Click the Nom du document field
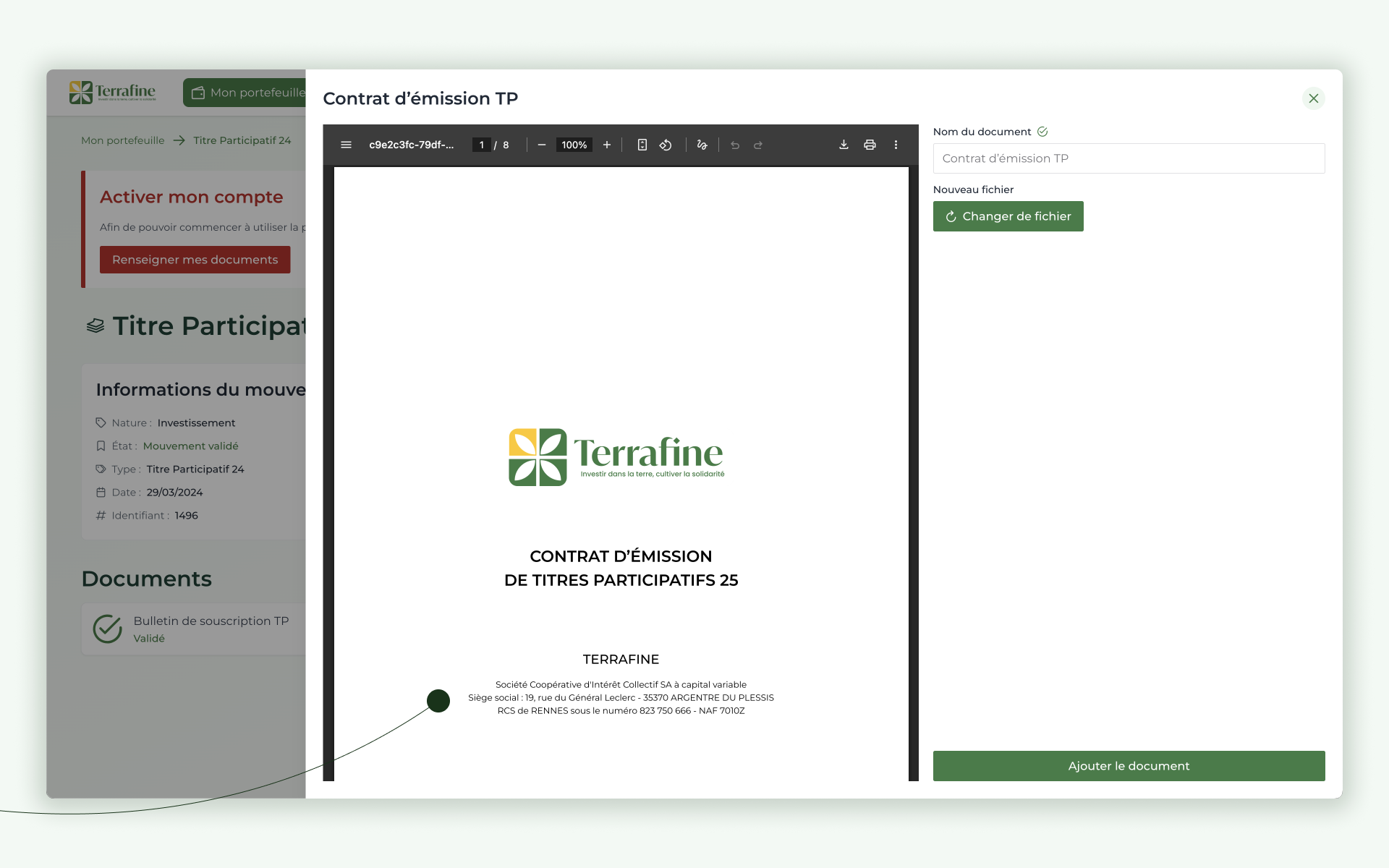Viewport: 1389px width, 868px height. 1129,158
